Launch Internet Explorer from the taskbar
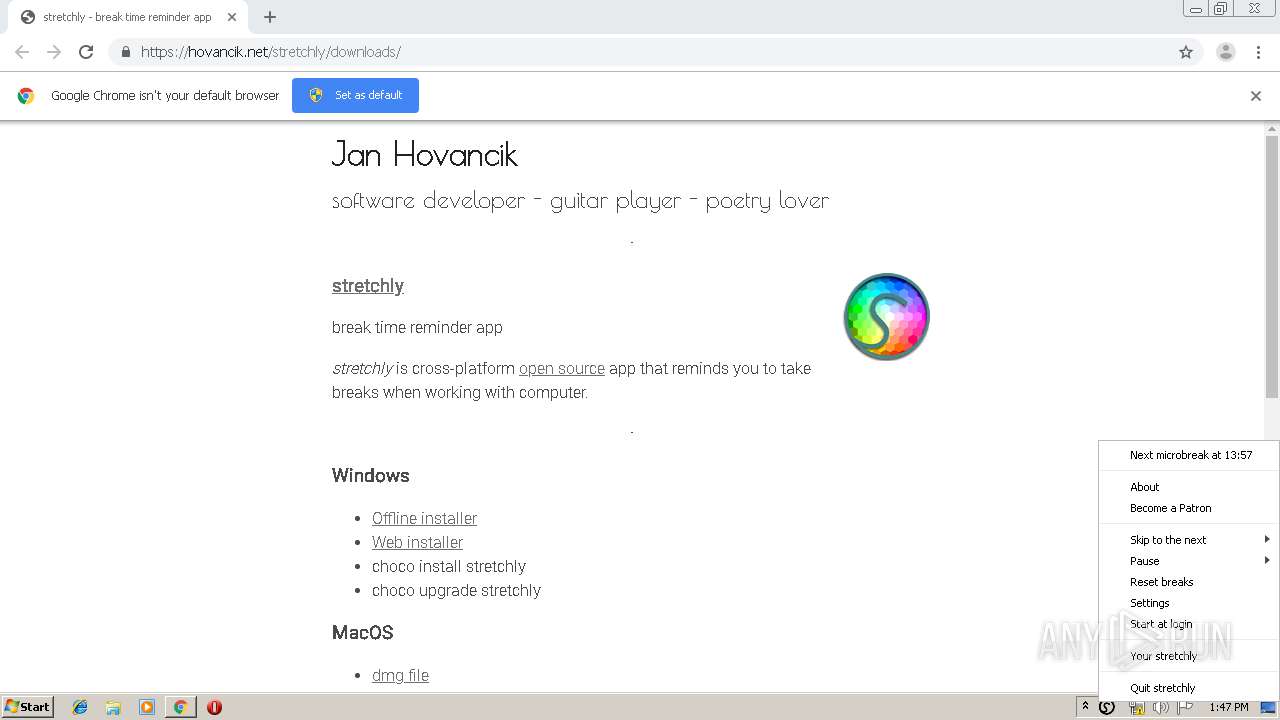 coord(80,707)
